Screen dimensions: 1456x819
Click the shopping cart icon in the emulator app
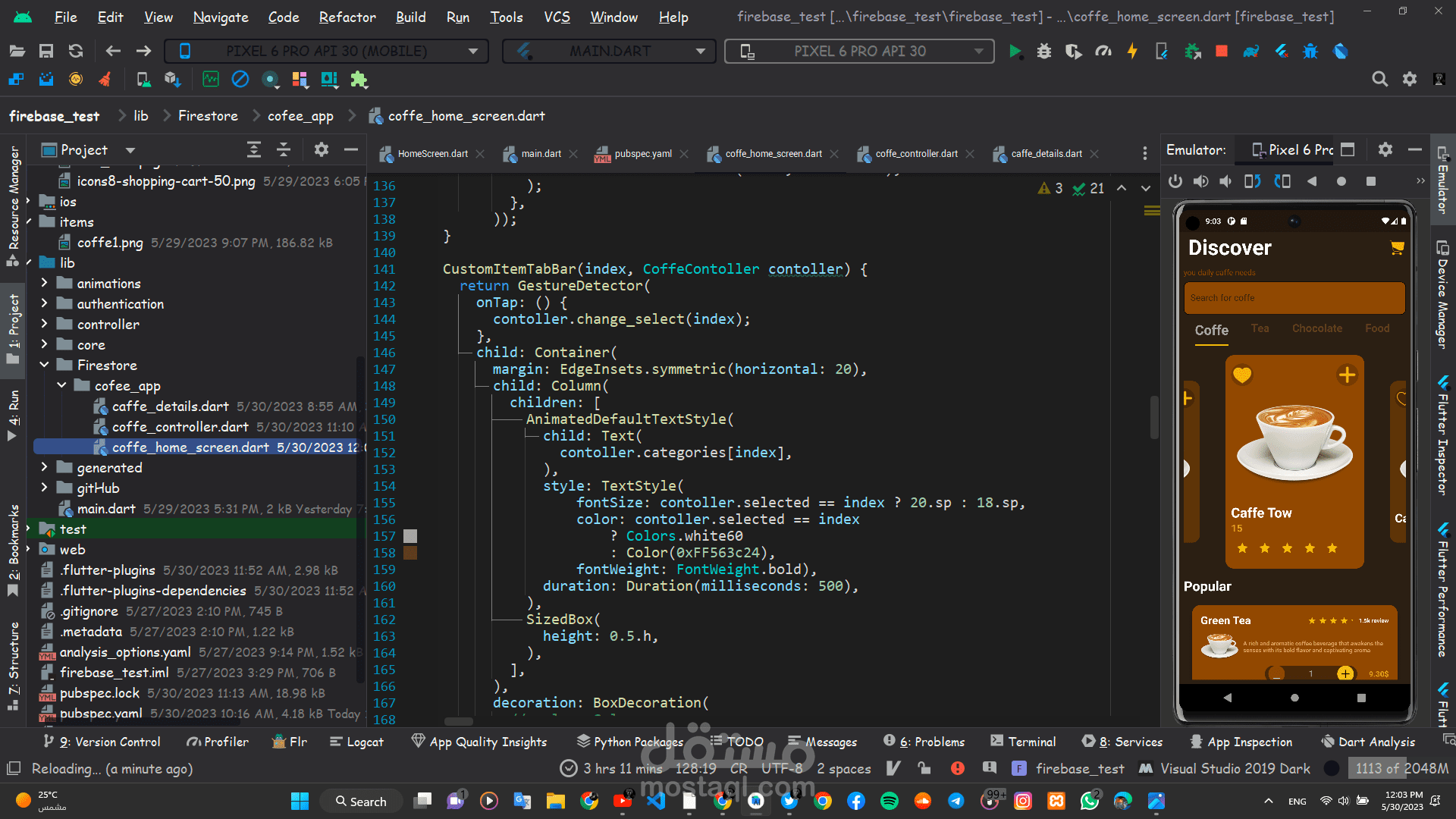pyautogui.click(x=1397, y=248)
